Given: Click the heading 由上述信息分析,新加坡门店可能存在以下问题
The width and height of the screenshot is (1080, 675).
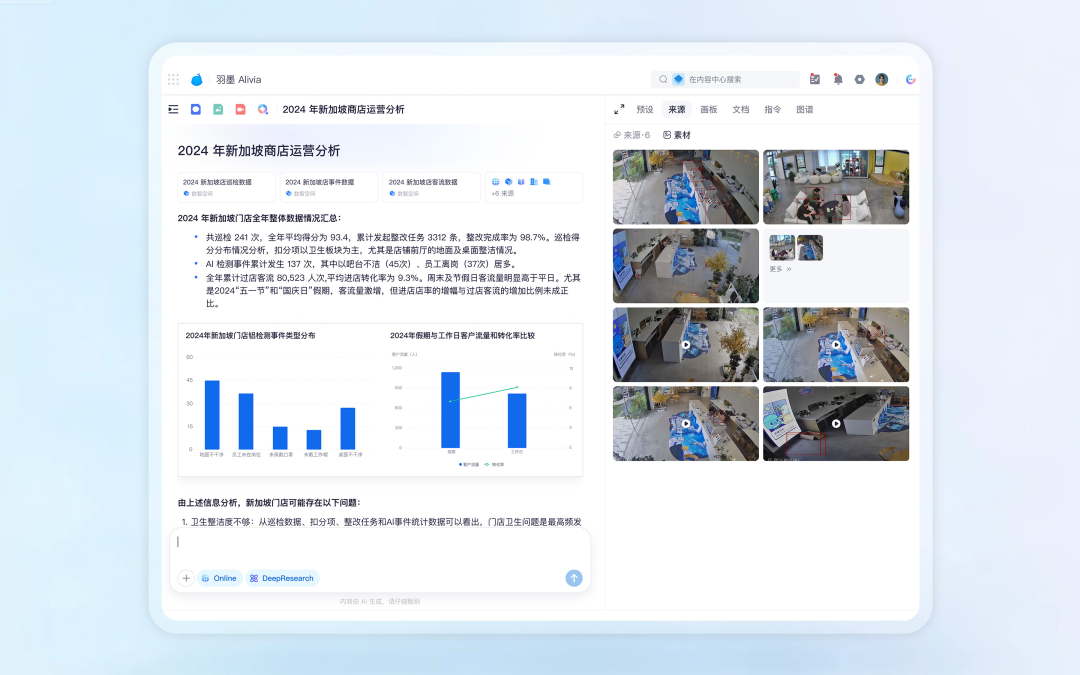Looking at the screenshot, I should pos(269,503).
